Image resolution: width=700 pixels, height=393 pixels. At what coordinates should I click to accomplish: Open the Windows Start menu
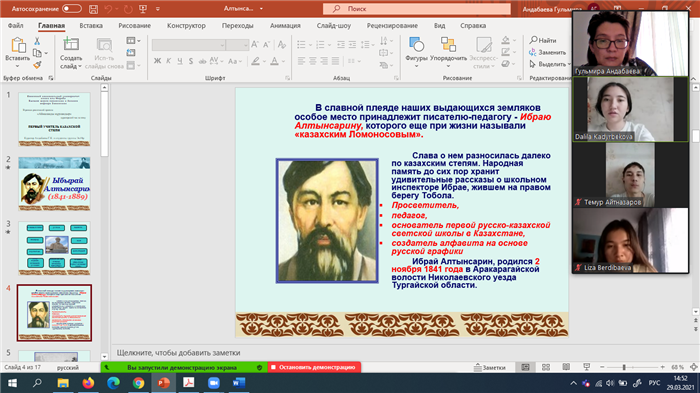coord(12,383)
